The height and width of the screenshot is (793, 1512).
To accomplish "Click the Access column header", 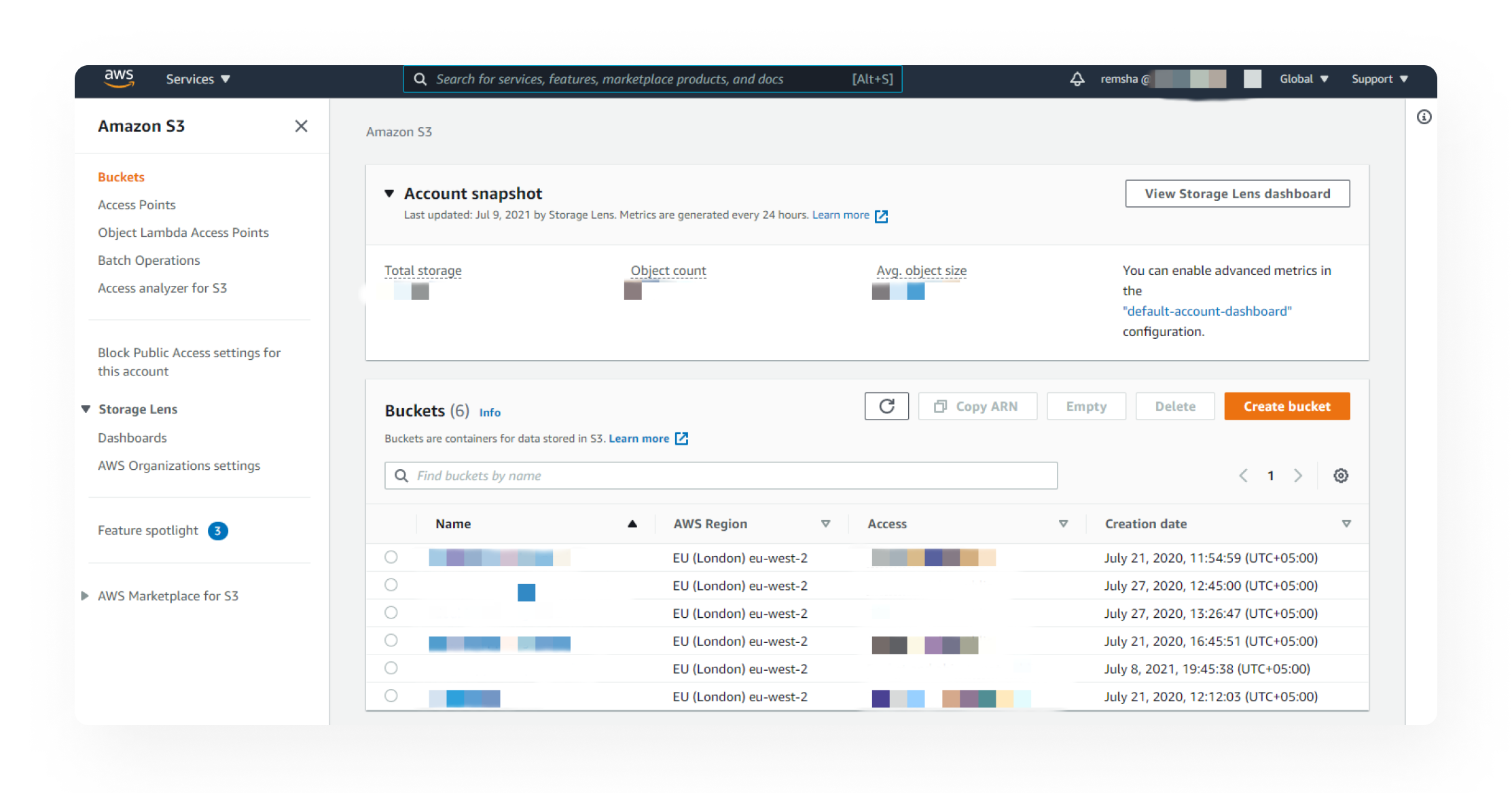I will pyautogui.click(x=887, y=523).
